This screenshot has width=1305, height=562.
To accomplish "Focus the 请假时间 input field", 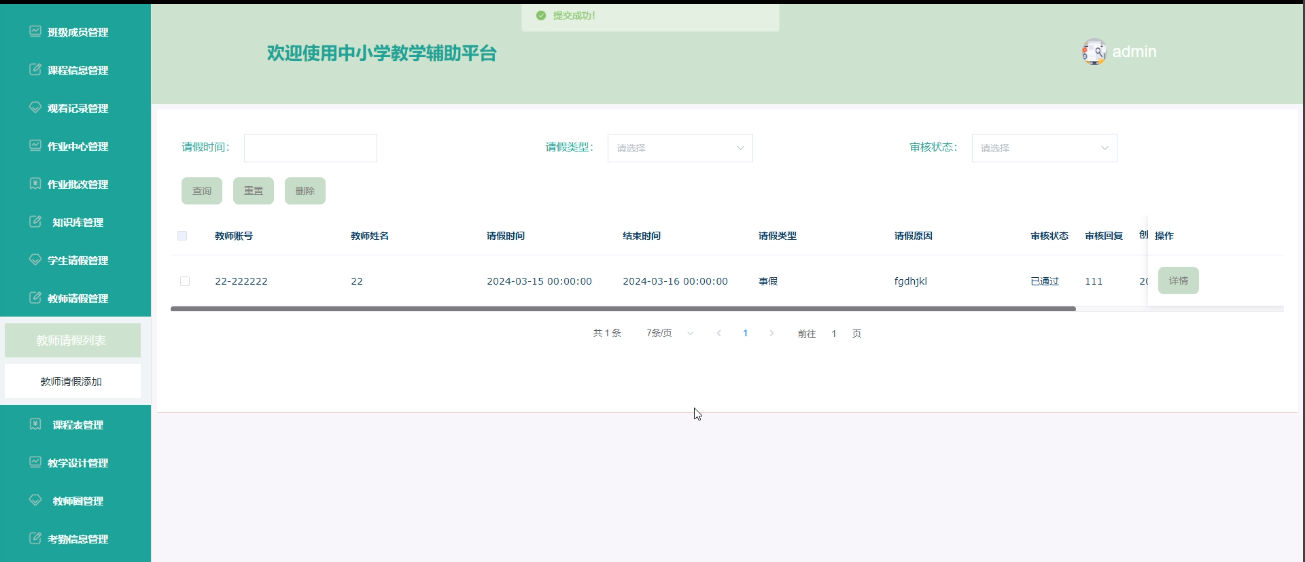I will [310, 148].
